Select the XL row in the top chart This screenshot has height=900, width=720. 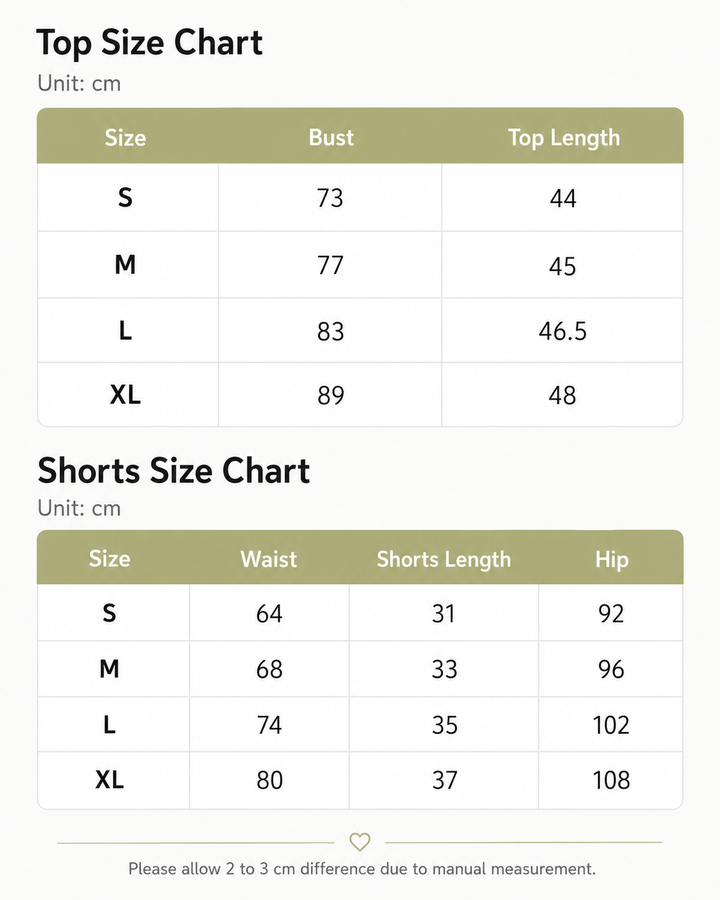tap(360, 395)
